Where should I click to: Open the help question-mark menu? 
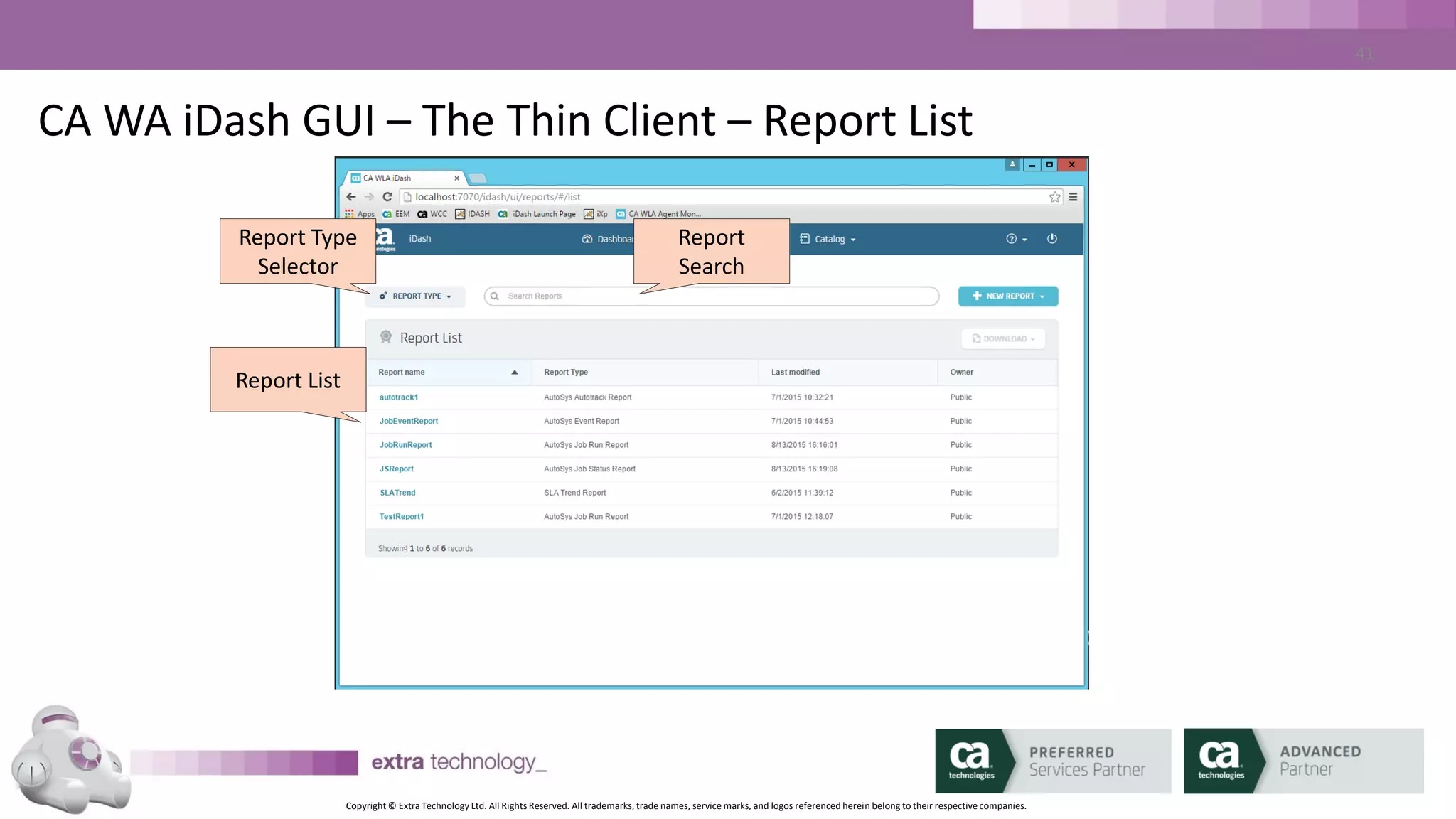pyautogui.click(x=1017, y=239)
